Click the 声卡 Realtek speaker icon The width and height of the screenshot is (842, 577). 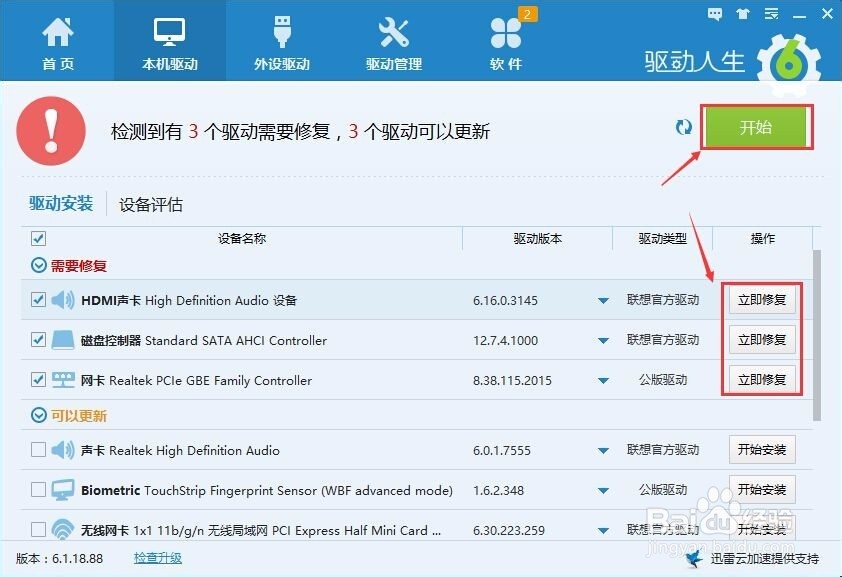[63, 450]
